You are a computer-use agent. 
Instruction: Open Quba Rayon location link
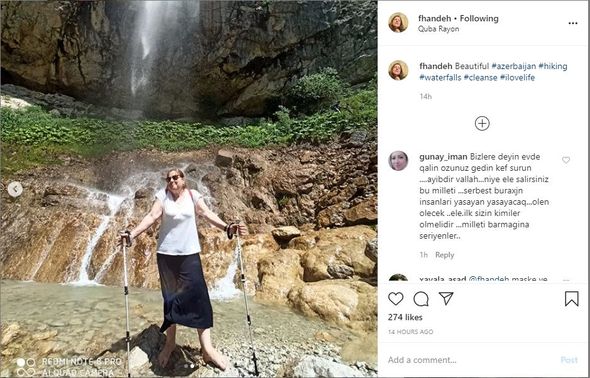pos(438,29)
